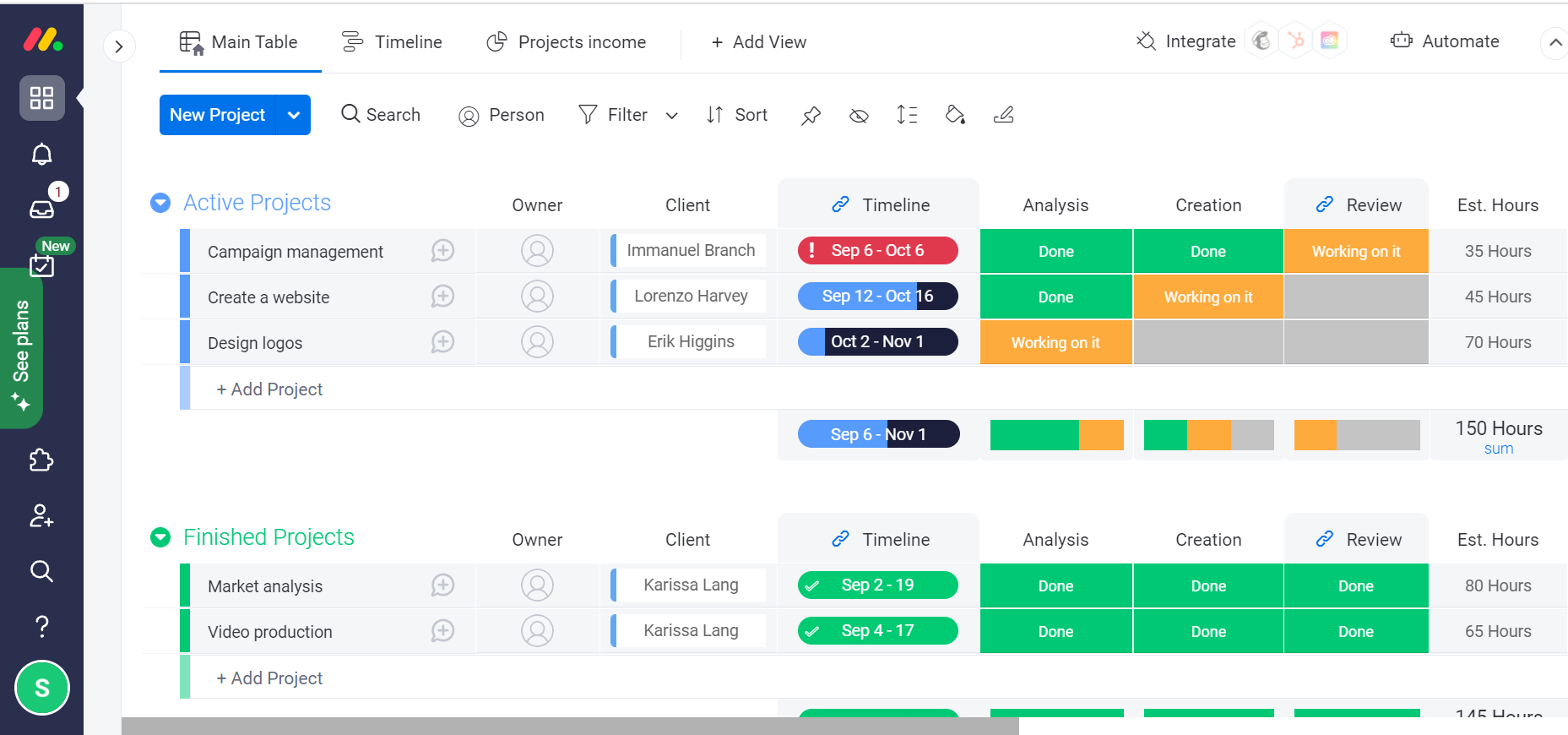The width and height of the screenshot is (1568, 735).
Task: Set empty Creation status for Design logos
Action: (1208, 343)
